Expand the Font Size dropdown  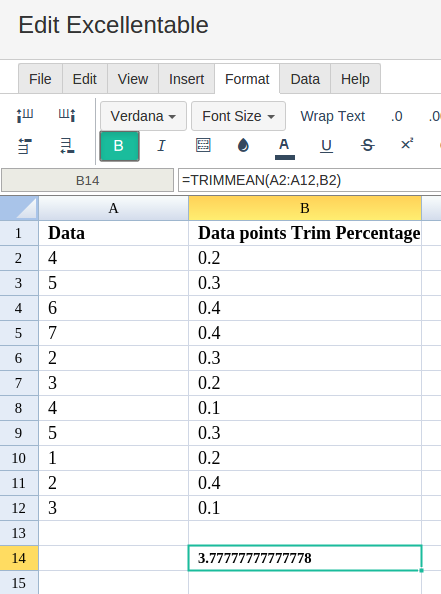[238, 116]
